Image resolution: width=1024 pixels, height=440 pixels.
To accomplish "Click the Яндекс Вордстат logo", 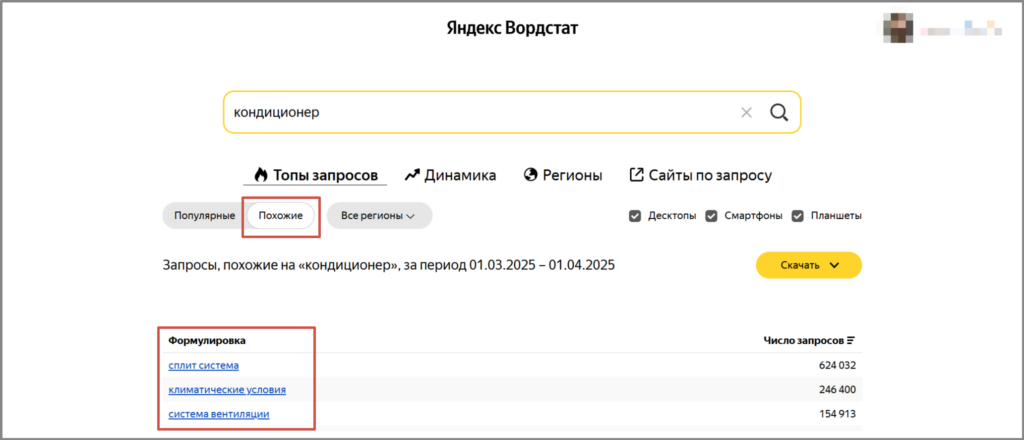I will [x=512, y=28].
